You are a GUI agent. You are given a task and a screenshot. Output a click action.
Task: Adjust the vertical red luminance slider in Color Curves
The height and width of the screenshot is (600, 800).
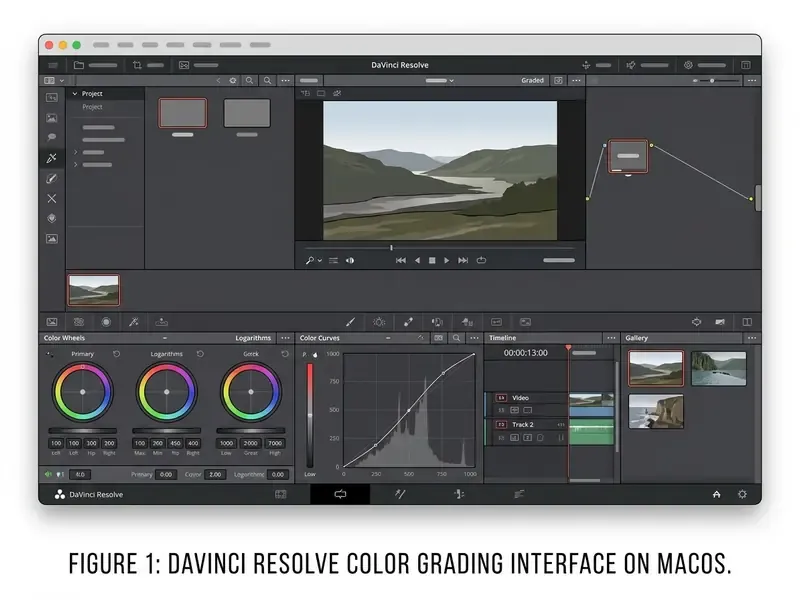310,415
